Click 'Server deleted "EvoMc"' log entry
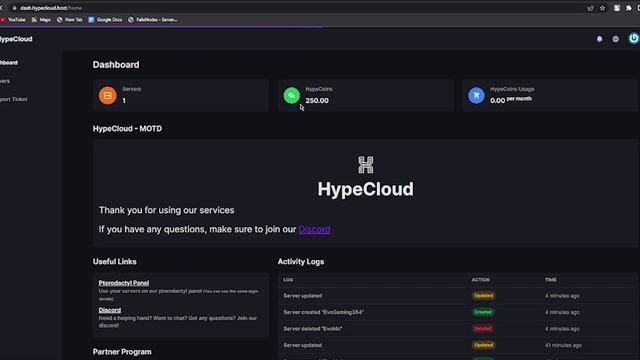 [313, 329]
